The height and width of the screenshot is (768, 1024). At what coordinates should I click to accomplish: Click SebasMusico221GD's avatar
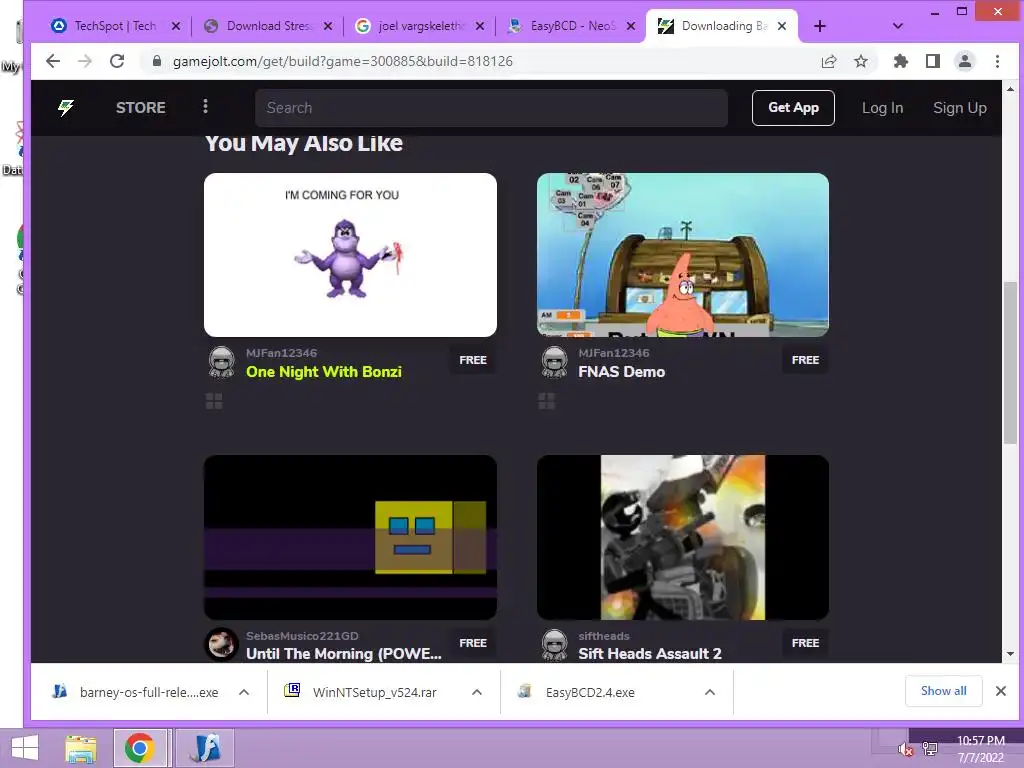(x=221, y=645)
